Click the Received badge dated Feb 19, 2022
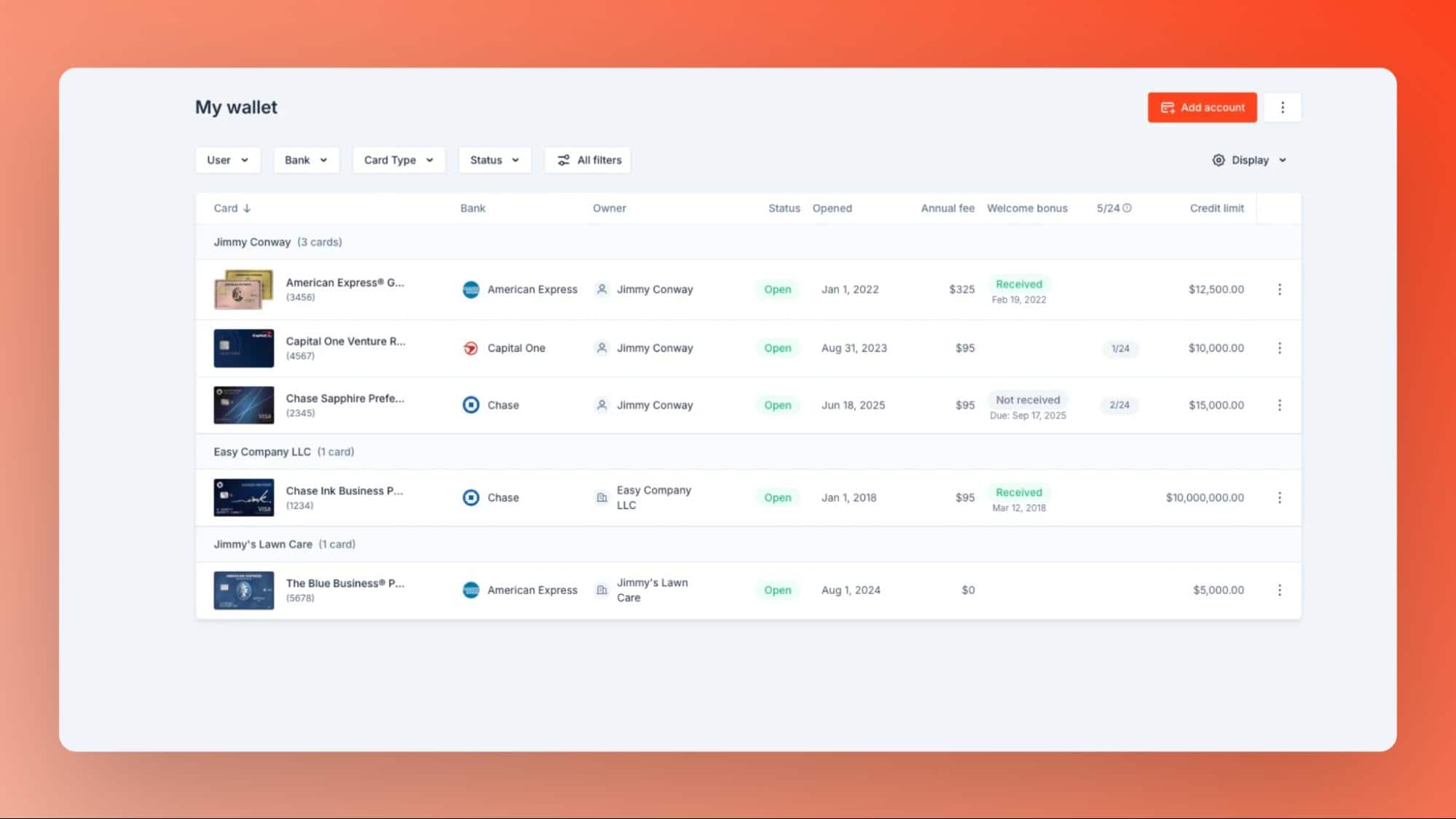This screenshot has height=819, width=1456. coord(1018,284)
